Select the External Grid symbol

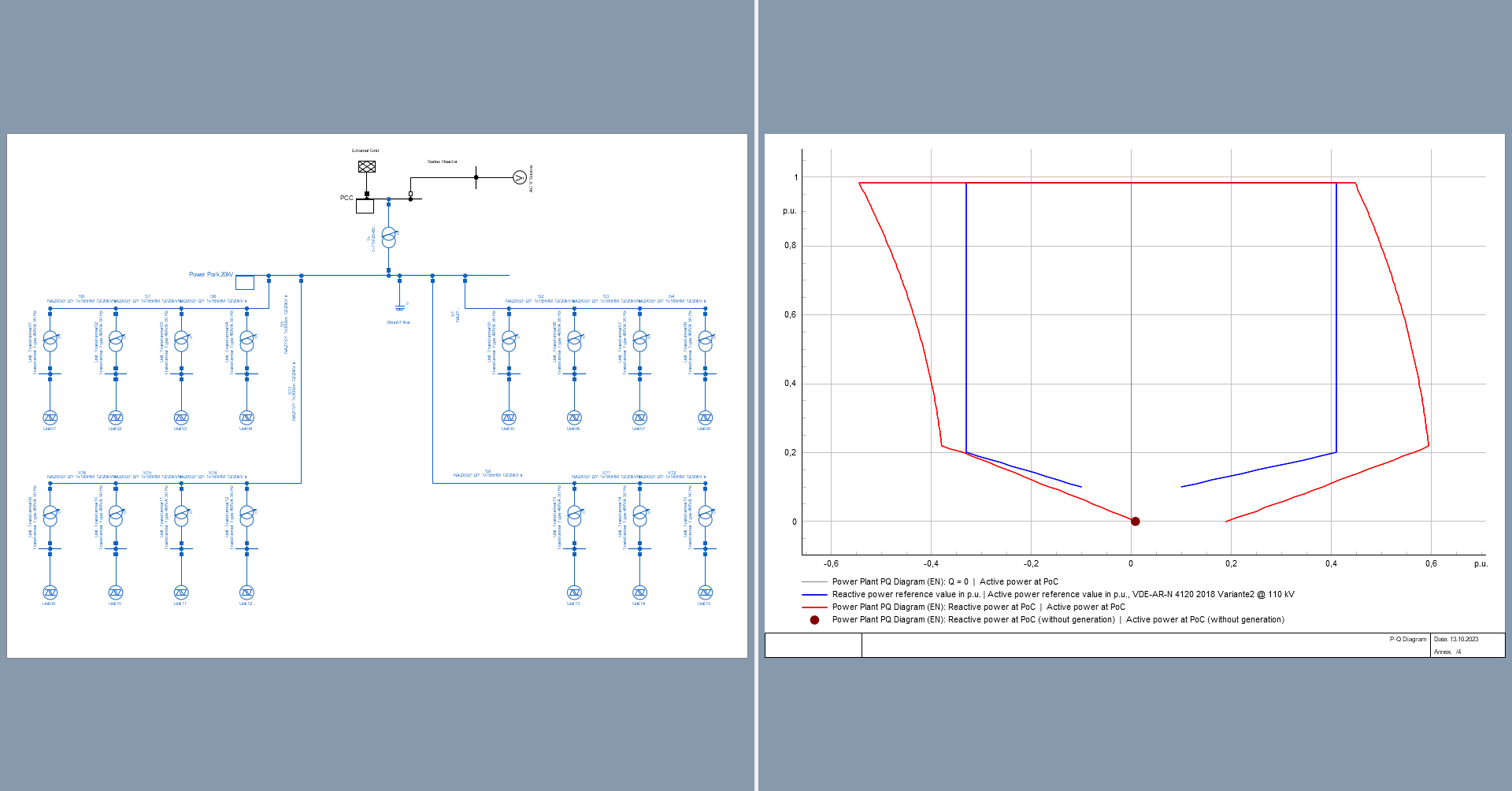coord(367,166)
